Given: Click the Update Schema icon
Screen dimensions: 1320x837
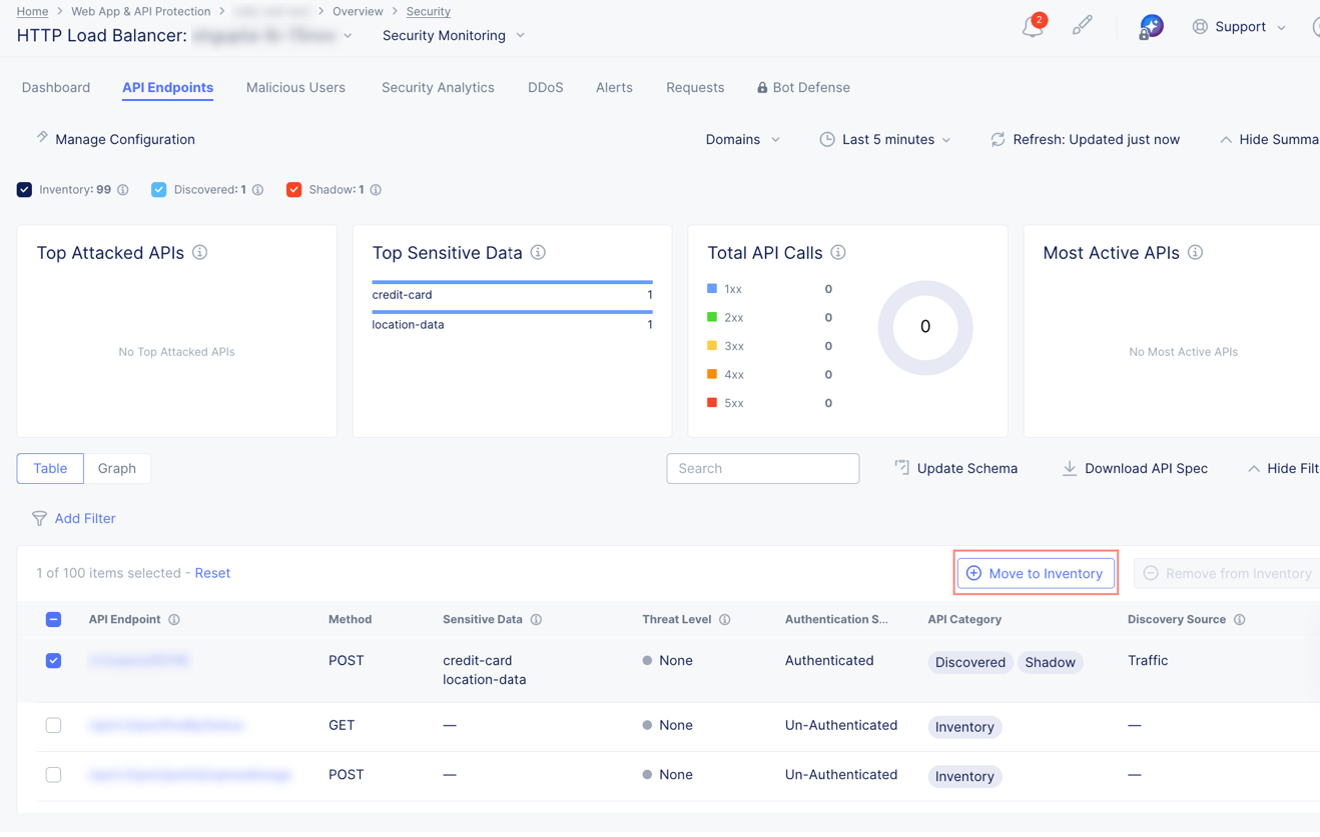Looking at the screenshot, I should pos(901,468).
